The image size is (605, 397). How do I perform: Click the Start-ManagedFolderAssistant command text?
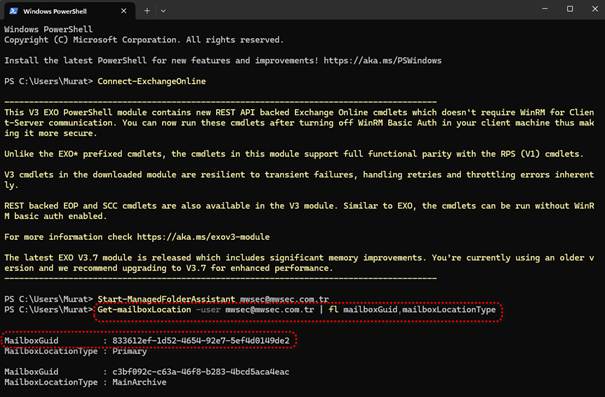coord(166,299)
